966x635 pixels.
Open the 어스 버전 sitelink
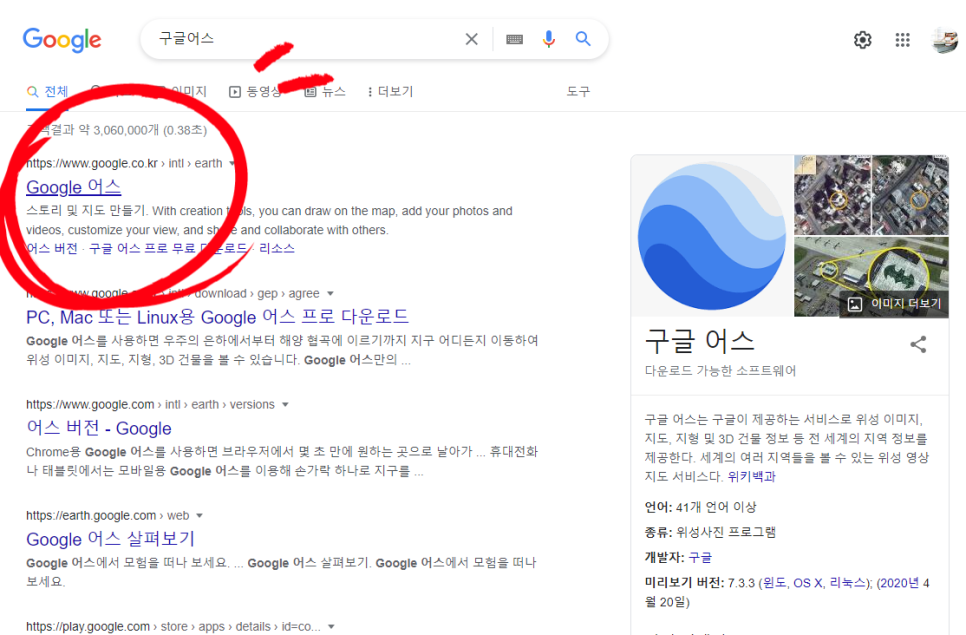click(x=52, y=249)
